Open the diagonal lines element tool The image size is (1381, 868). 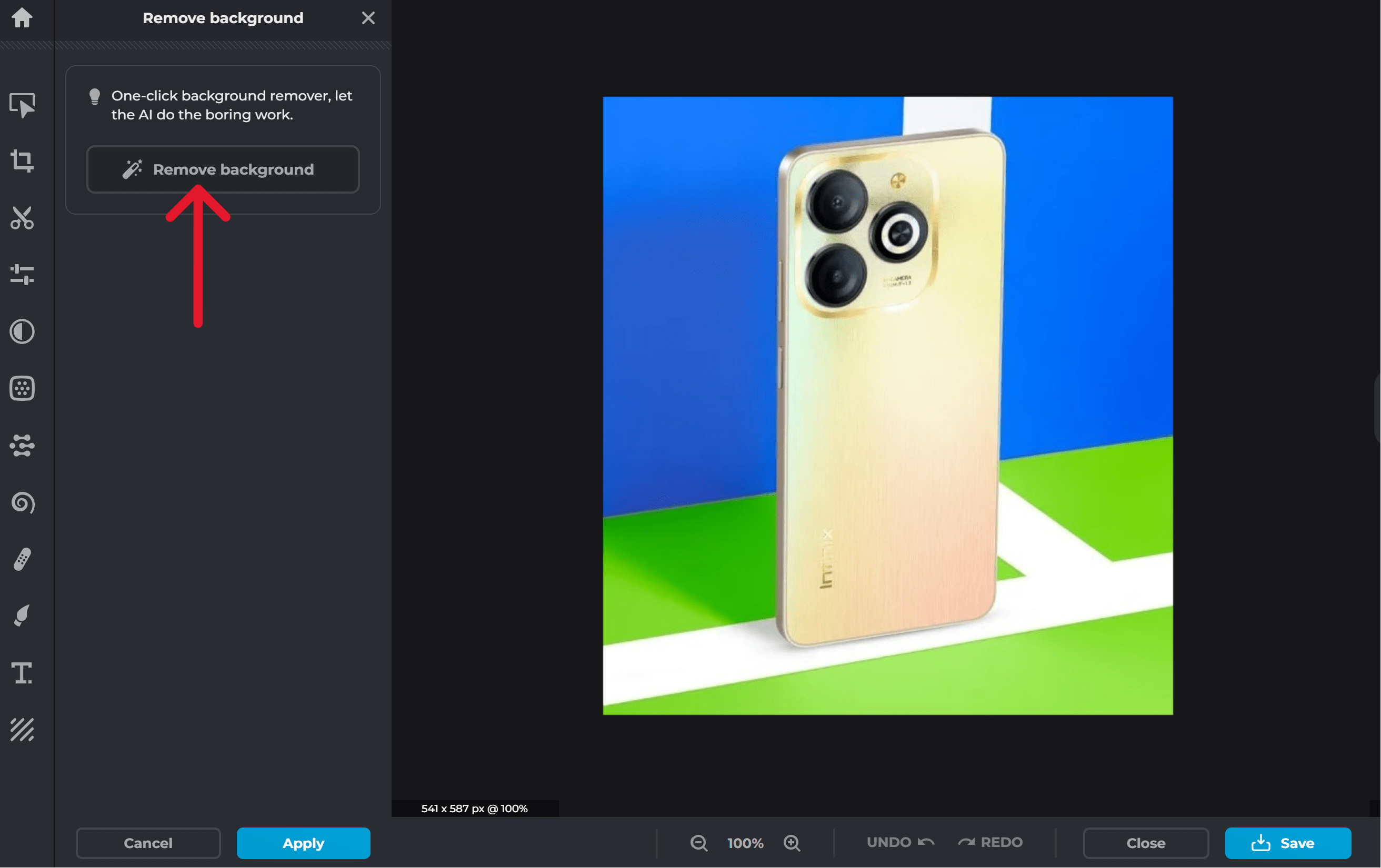pyautogui.click(x=22, y=730)
